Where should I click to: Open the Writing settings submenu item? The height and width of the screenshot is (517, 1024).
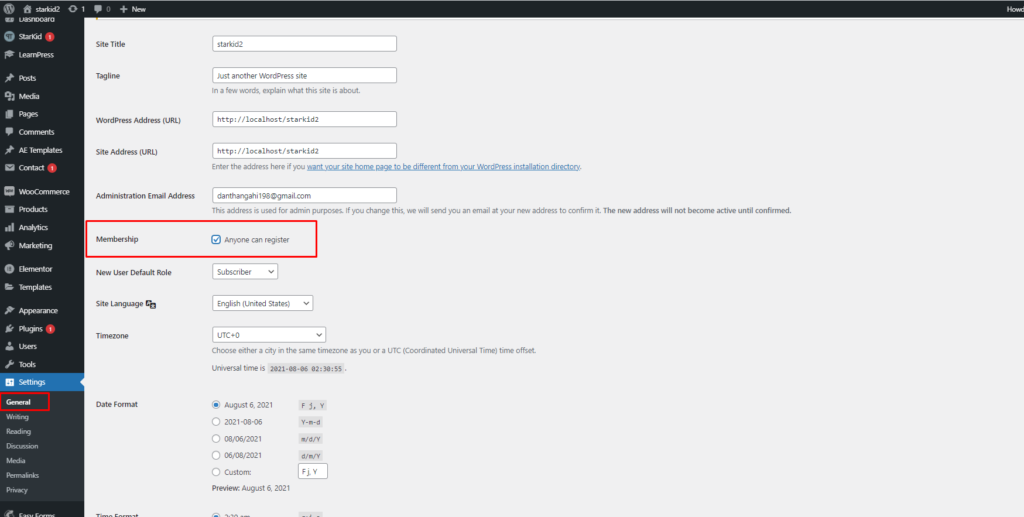pyautogui.click(x=18, y=416)
